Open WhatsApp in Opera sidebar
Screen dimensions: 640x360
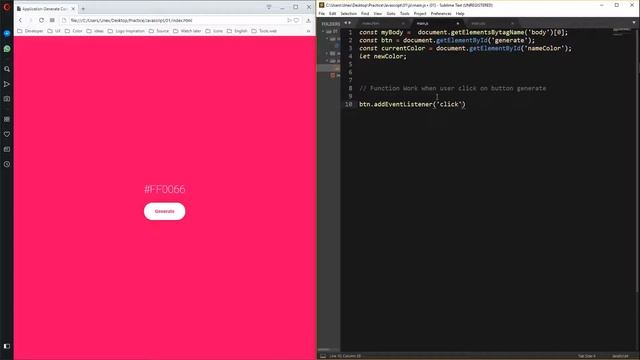(7, 49)
